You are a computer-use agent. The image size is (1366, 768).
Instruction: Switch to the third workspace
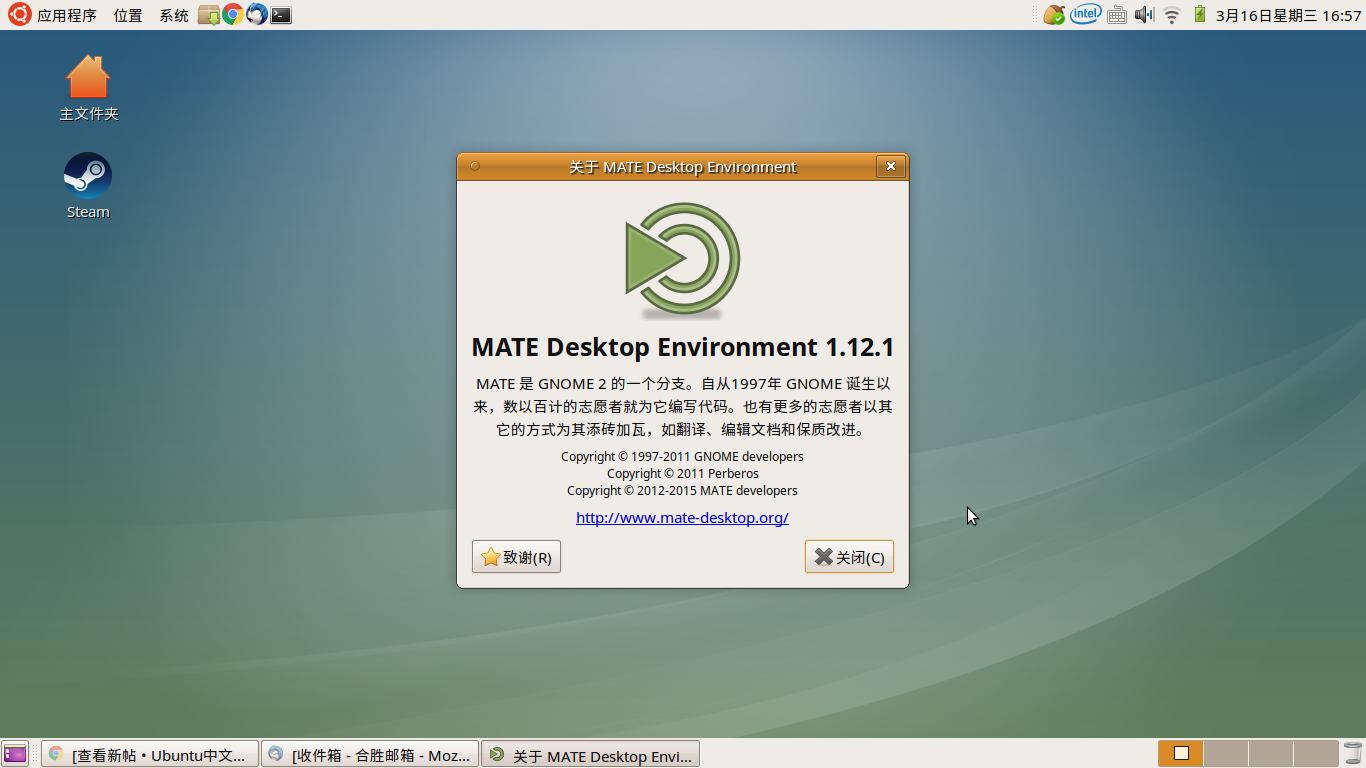(x=1271, y=754)
